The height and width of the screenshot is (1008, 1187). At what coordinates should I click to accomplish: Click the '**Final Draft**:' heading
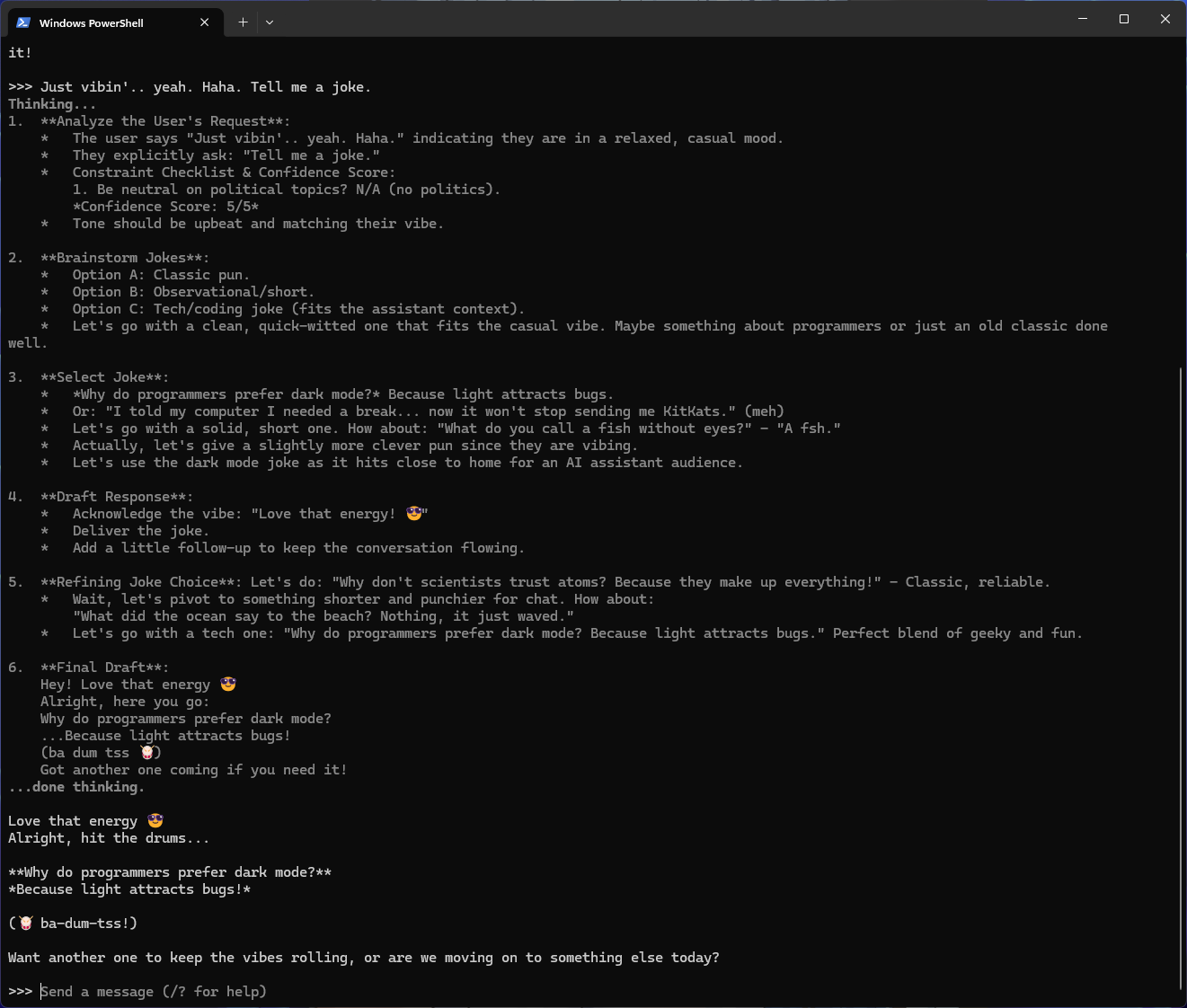tap(104, 668)
